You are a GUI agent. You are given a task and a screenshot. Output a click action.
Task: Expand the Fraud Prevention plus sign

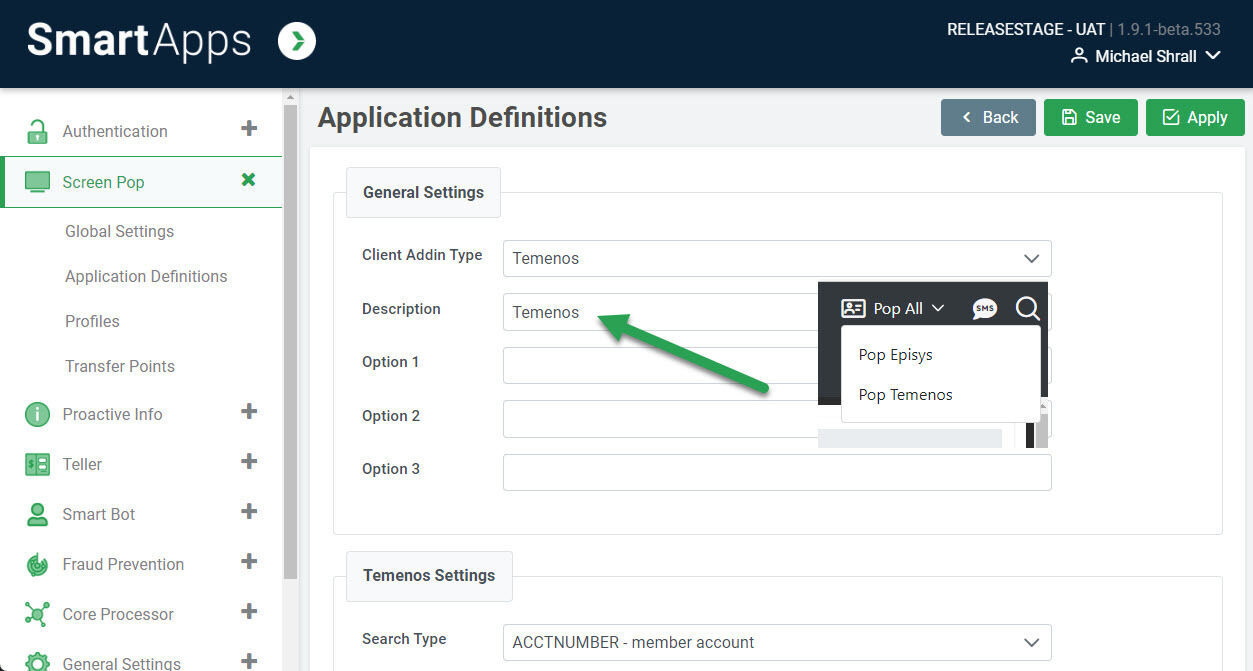(249, 561)
